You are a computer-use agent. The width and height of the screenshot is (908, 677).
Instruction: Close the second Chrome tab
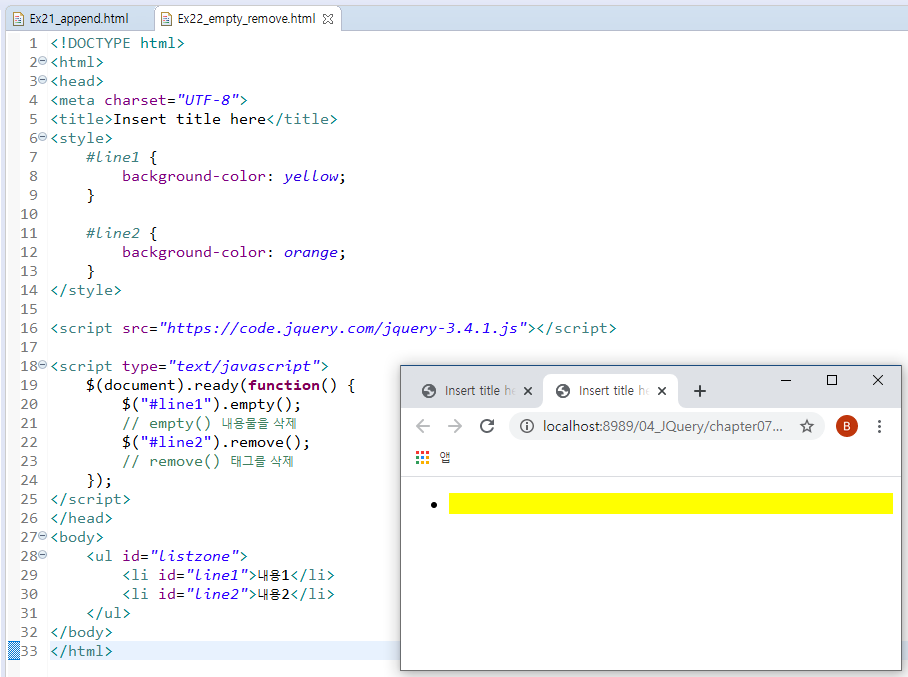coord(662,391)
